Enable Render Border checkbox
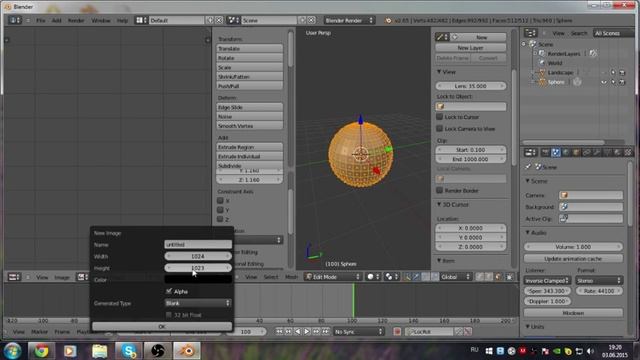The width and height of the screenshot is (640, 360). click(x=440, y=190)
